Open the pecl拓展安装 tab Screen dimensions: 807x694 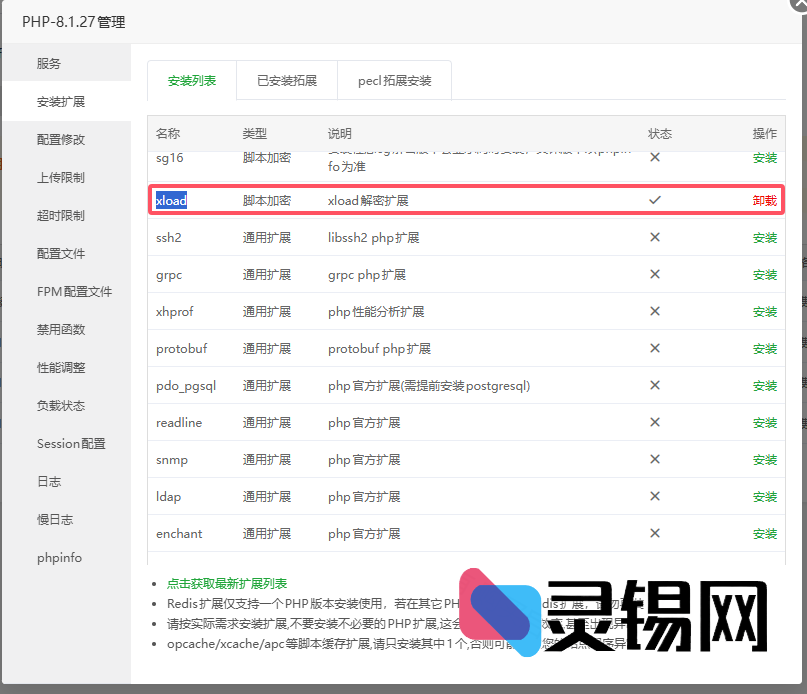point(394,80)
